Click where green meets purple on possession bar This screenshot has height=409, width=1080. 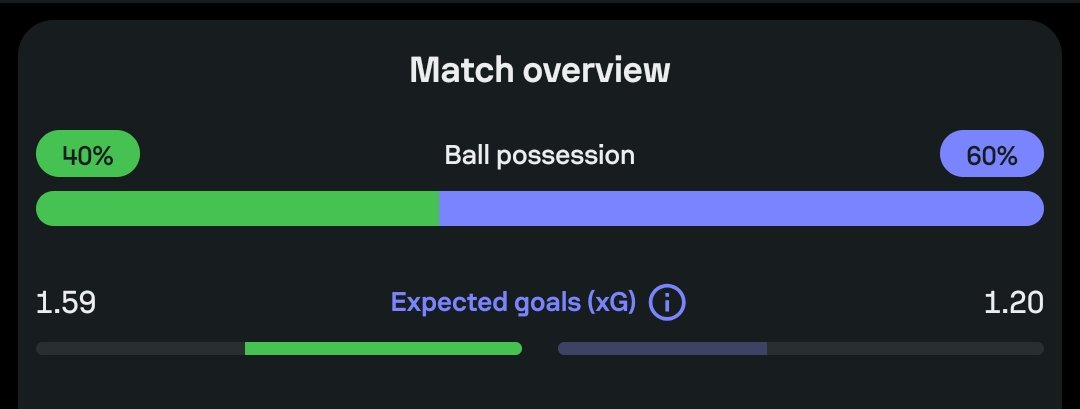tap(440, 208)
